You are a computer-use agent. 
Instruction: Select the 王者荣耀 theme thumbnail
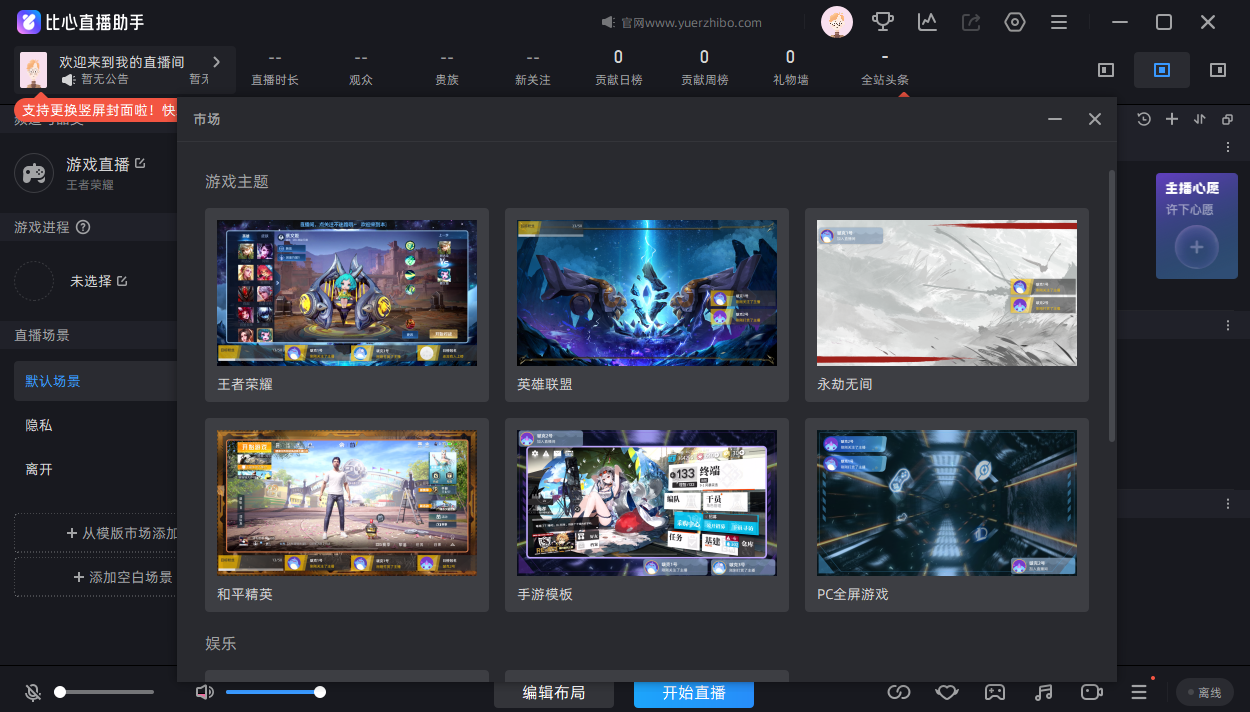pos(347,293)
